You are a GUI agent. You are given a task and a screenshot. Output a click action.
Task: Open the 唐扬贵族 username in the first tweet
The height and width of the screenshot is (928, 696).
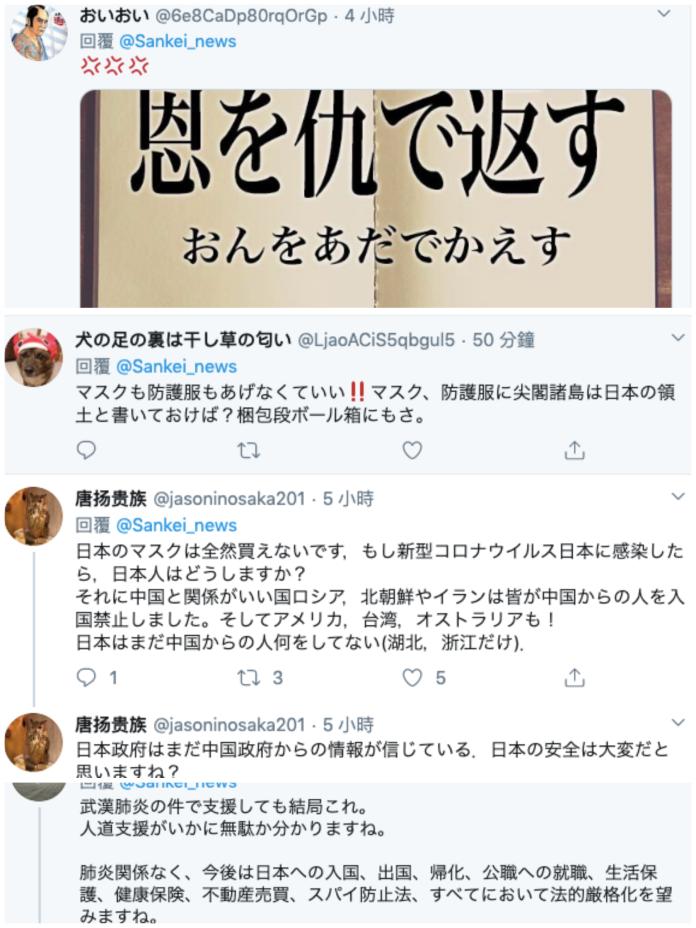point(111,499)
